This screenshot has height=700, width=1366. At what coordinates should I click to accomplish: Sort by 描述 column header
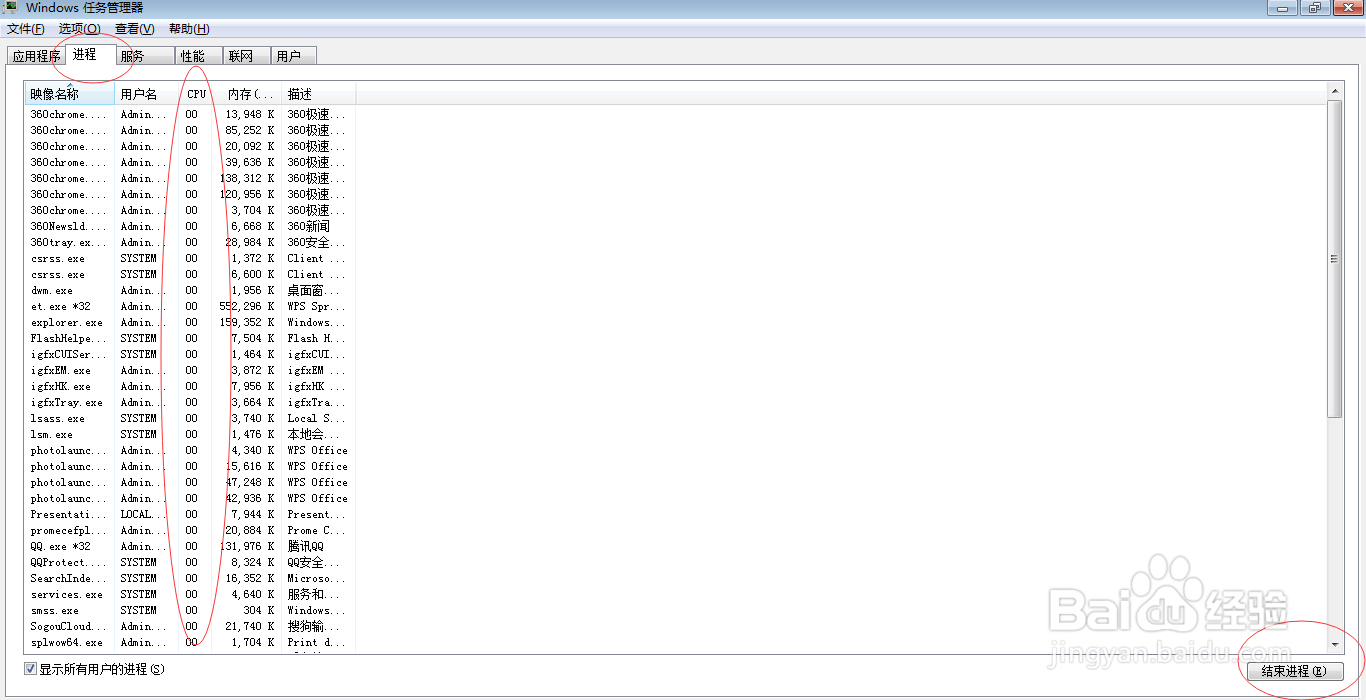pos(319,94)
